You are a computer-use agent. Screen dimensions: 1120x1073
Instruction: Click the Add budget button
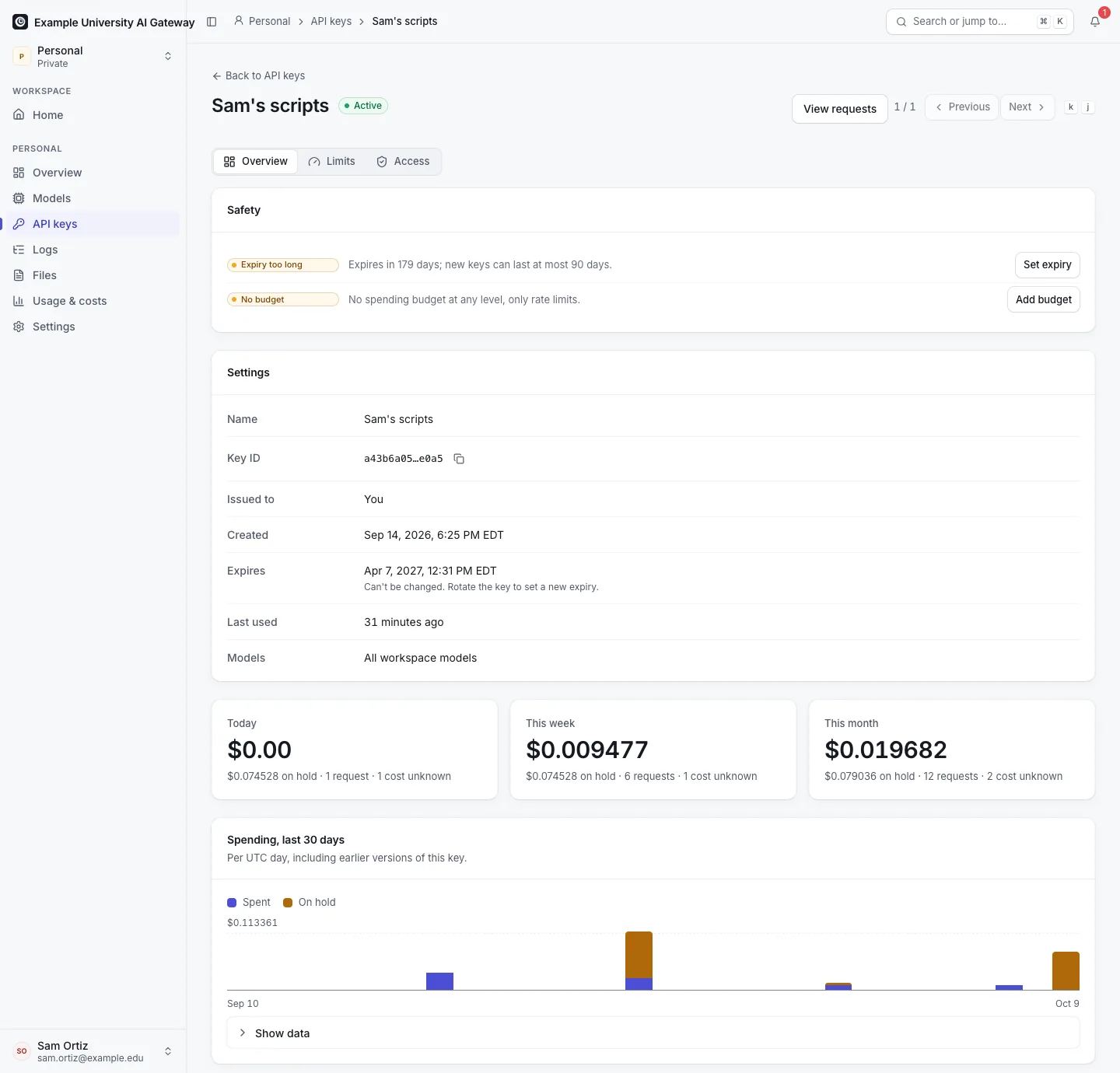point(1044,299)
